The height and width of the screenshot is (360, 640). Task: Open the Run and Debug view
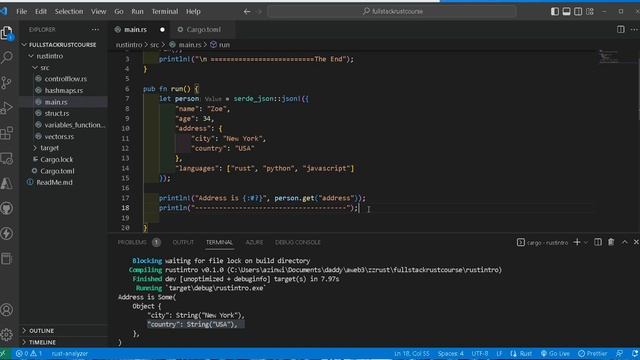7,108
